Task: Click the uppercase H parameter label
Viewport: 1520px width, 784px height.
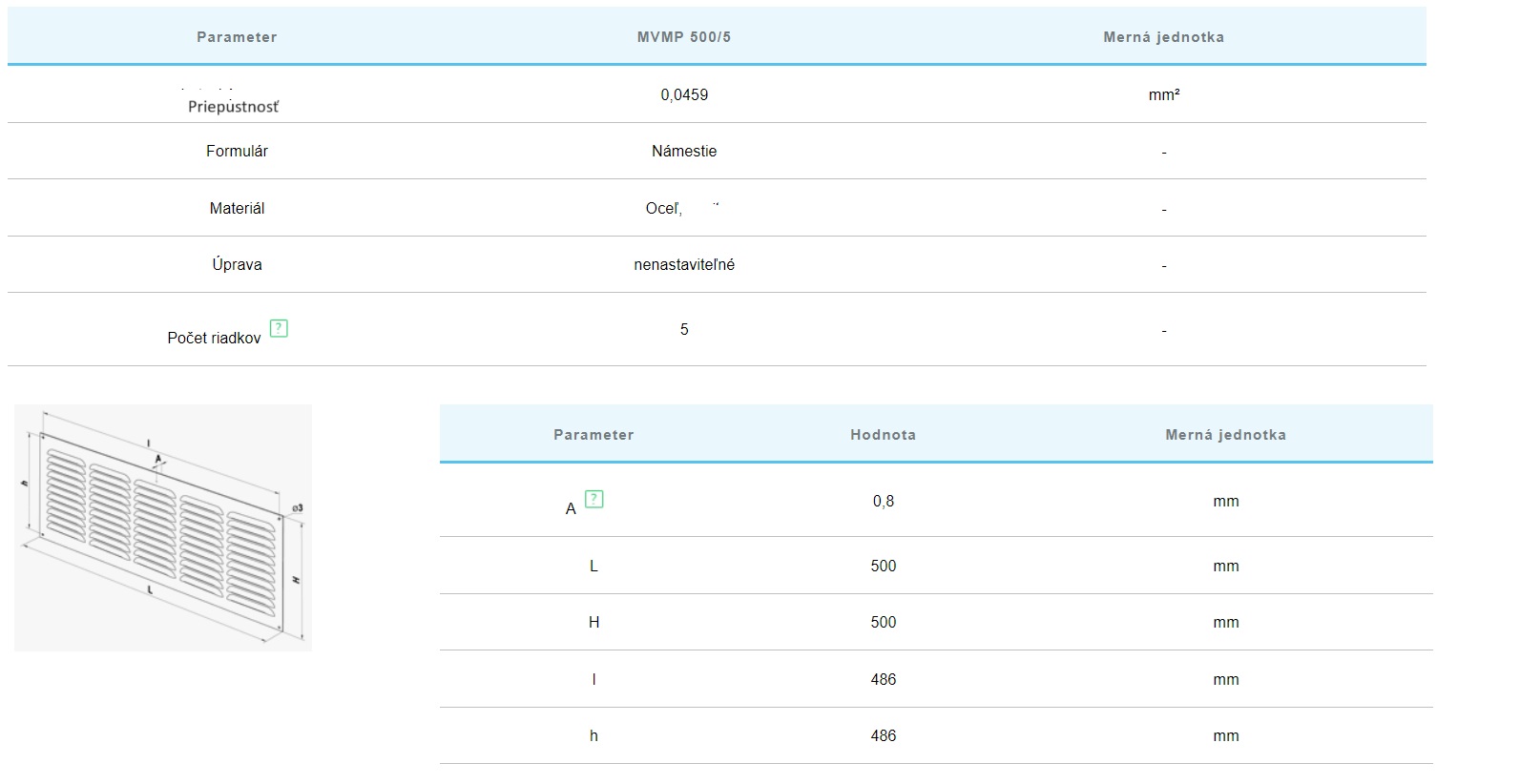Action: (593, 622)
